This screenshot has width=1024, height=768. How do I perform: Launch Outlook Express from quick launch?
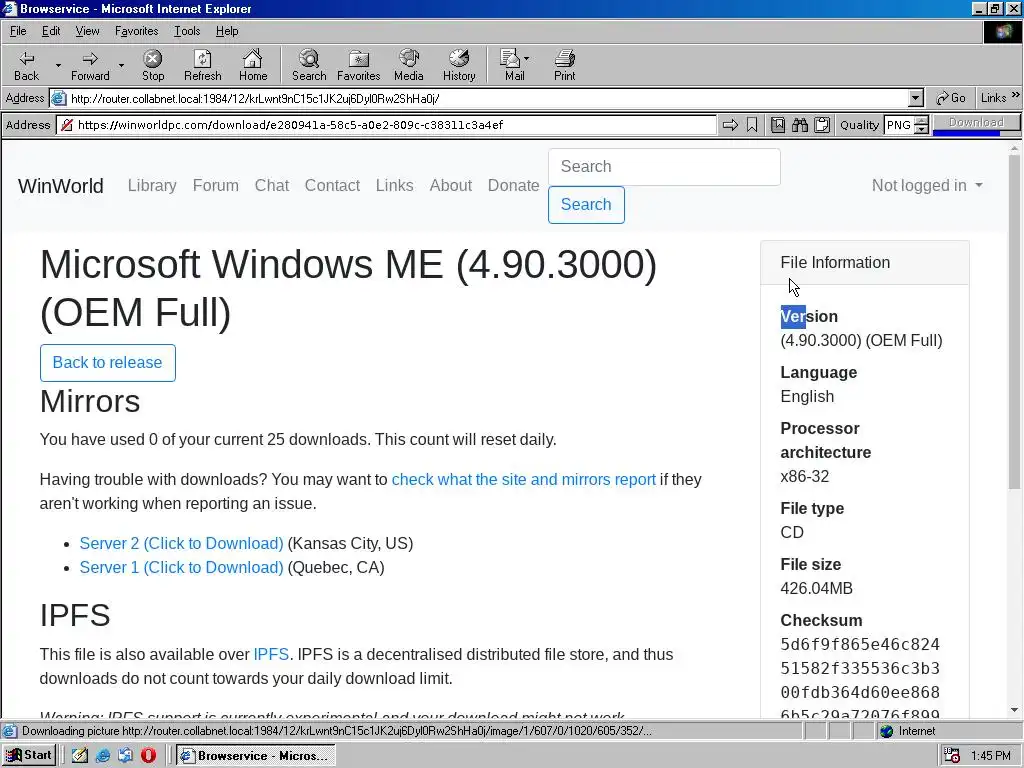click(x=125, y=756)
